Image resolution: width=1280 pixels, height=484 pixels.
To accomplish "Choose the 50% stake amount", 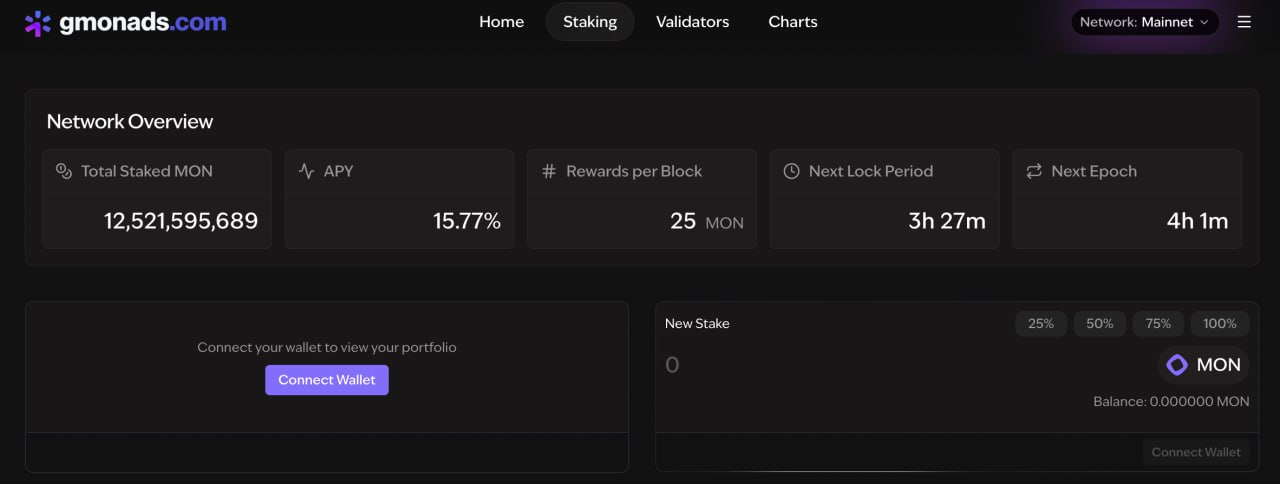I will (1099, 324).
